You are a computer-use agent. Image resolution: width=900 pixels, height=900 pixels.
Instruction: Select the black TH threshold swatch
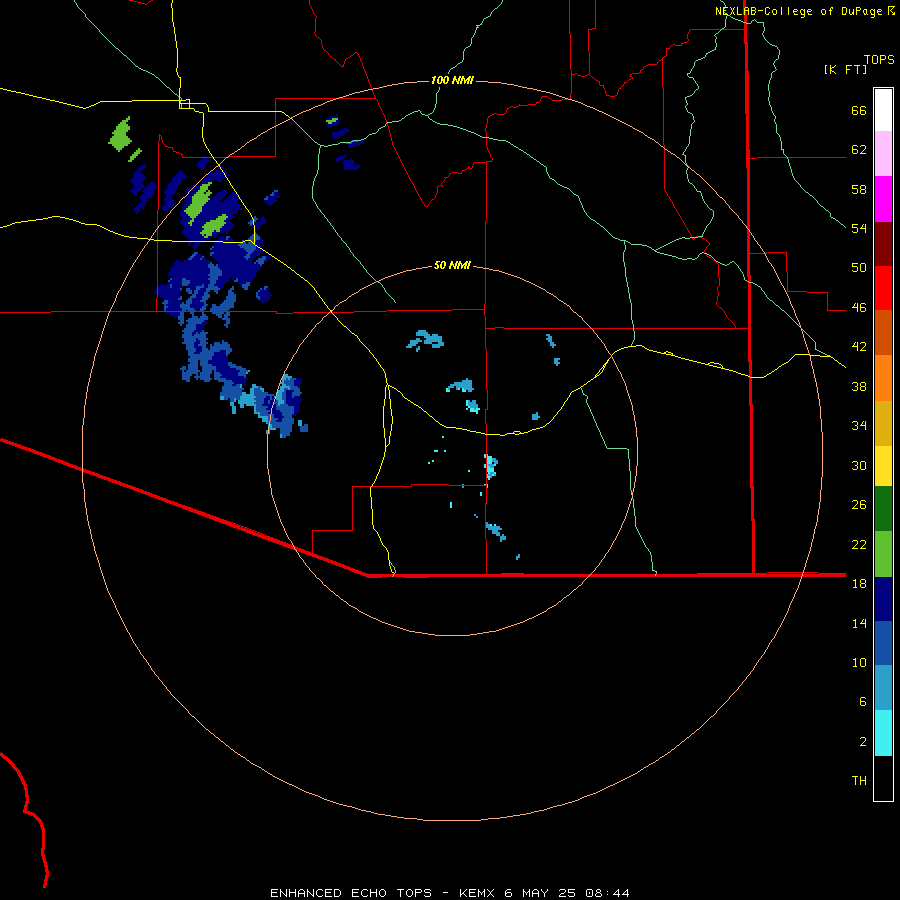click(x=883, y=778)
